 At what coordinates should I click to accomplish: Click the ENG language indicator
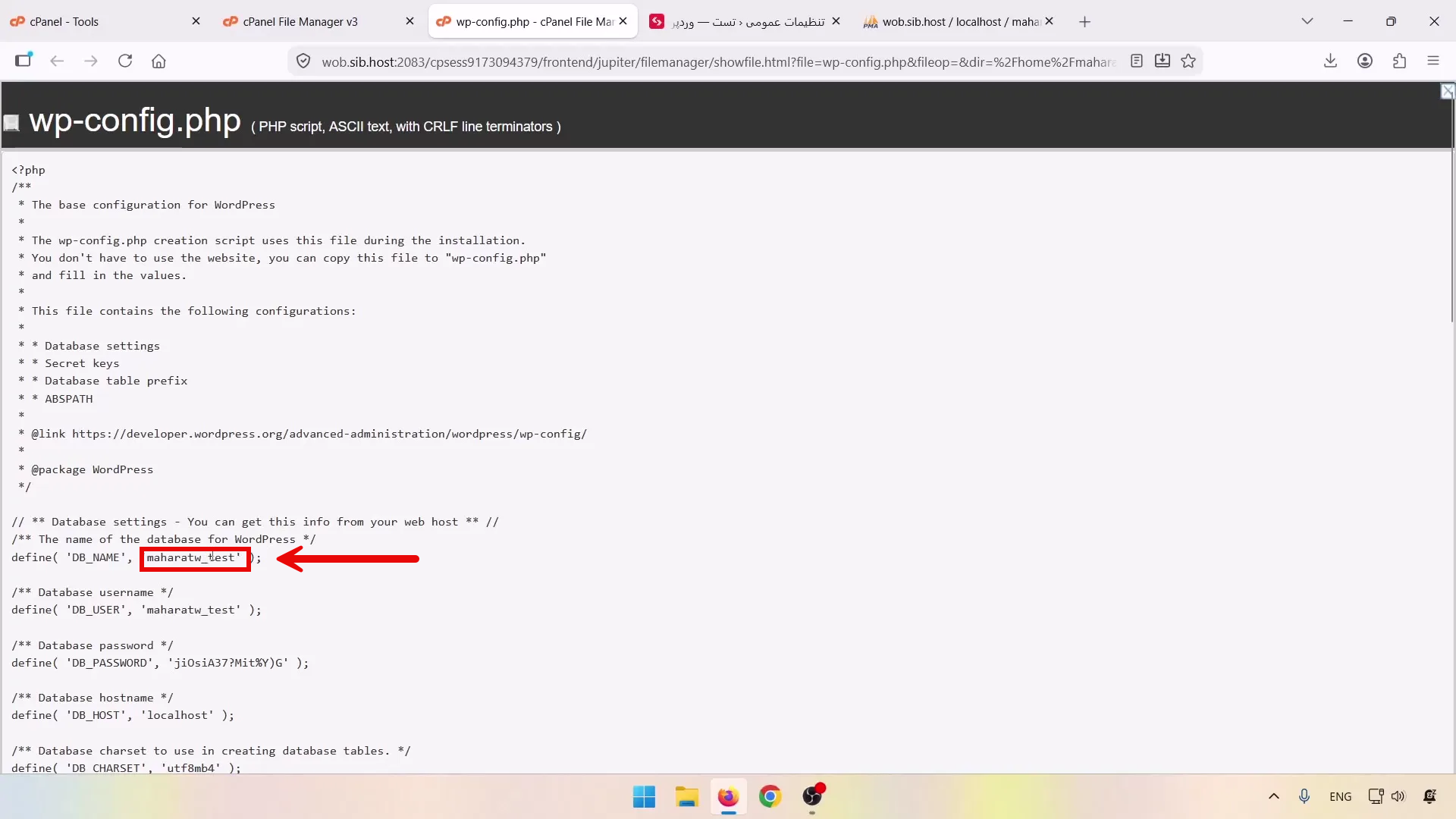[1340, 797]
